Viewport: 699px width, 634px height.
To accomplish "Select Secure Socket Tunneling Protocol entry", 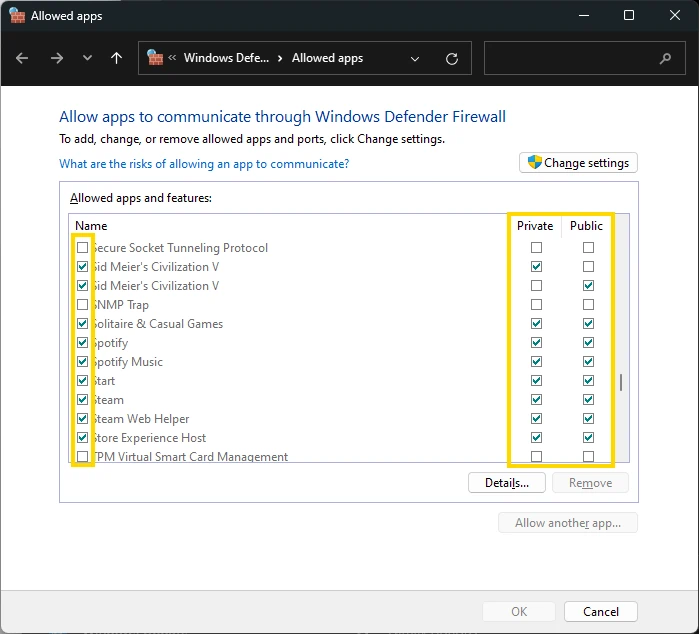I will tap(181, 248).
